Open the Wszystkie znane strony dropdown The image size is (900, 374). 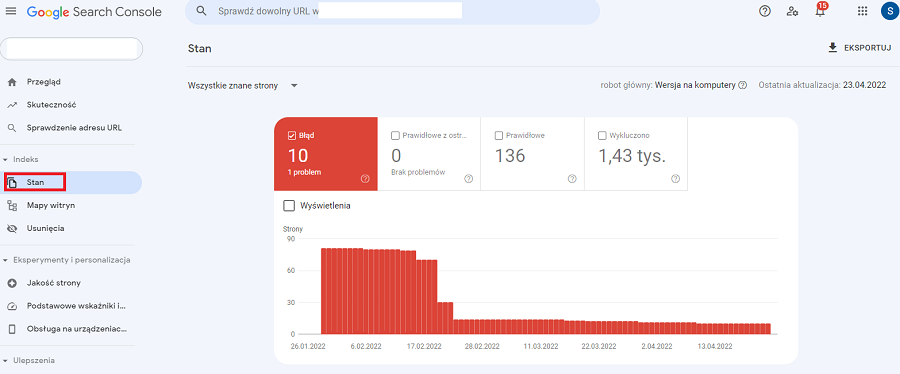point(243,85)
